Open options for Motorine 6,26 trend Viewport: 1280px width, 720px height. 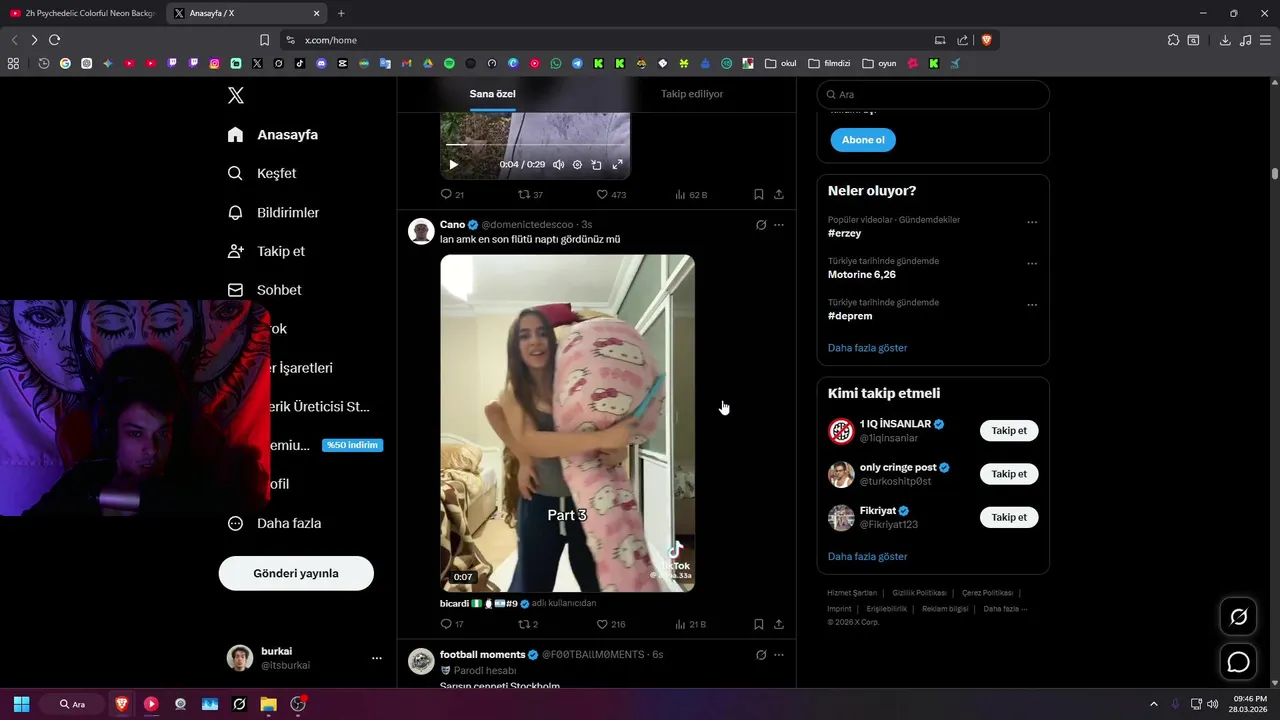click(x=1032, y=264)
